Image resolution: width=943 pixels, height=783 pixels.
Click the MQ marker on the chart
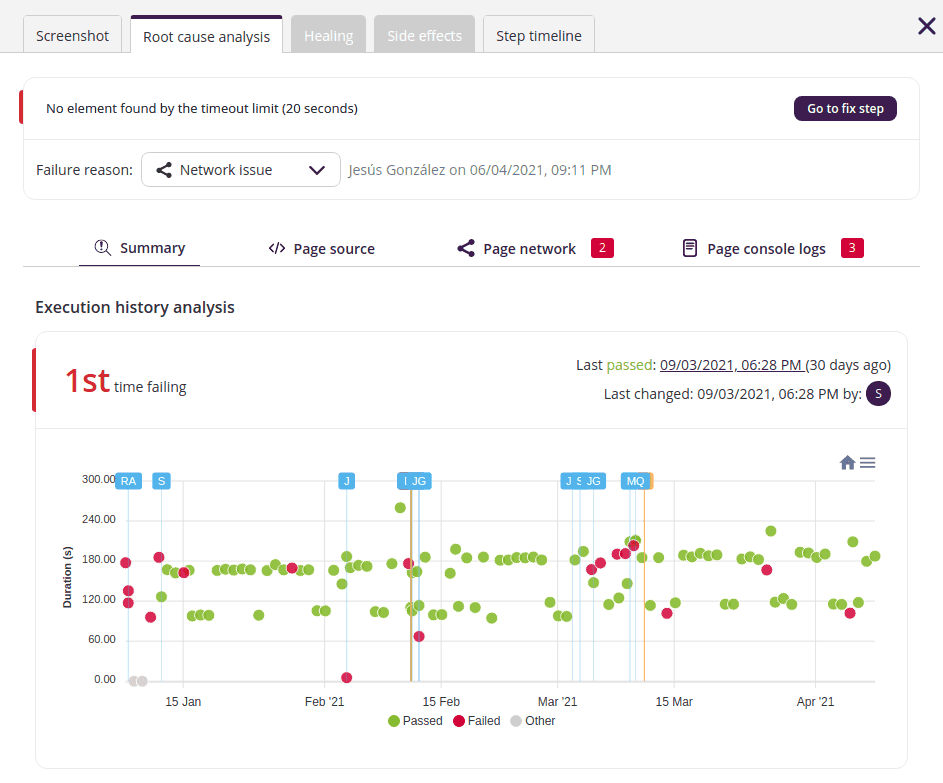pyautogui.click(x=635, y=481)
